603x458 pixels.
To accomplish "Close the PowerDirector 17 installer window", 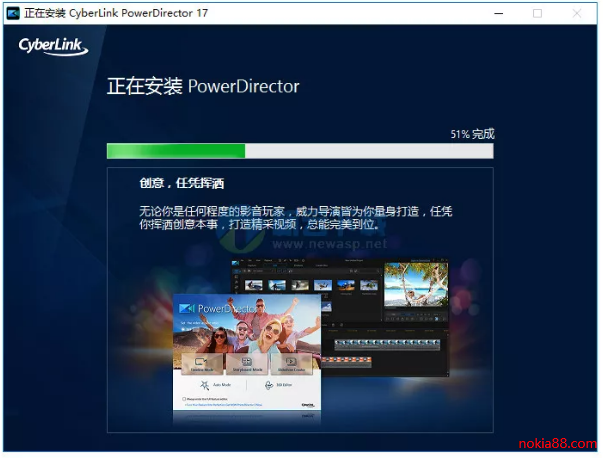I will [579, 13].
